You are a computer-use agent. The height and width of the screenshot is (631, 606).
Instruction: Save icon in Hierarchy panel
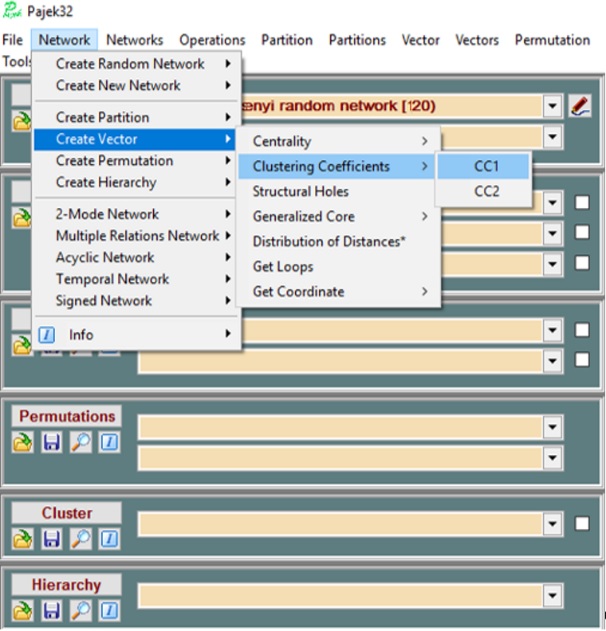coord(52,611)
